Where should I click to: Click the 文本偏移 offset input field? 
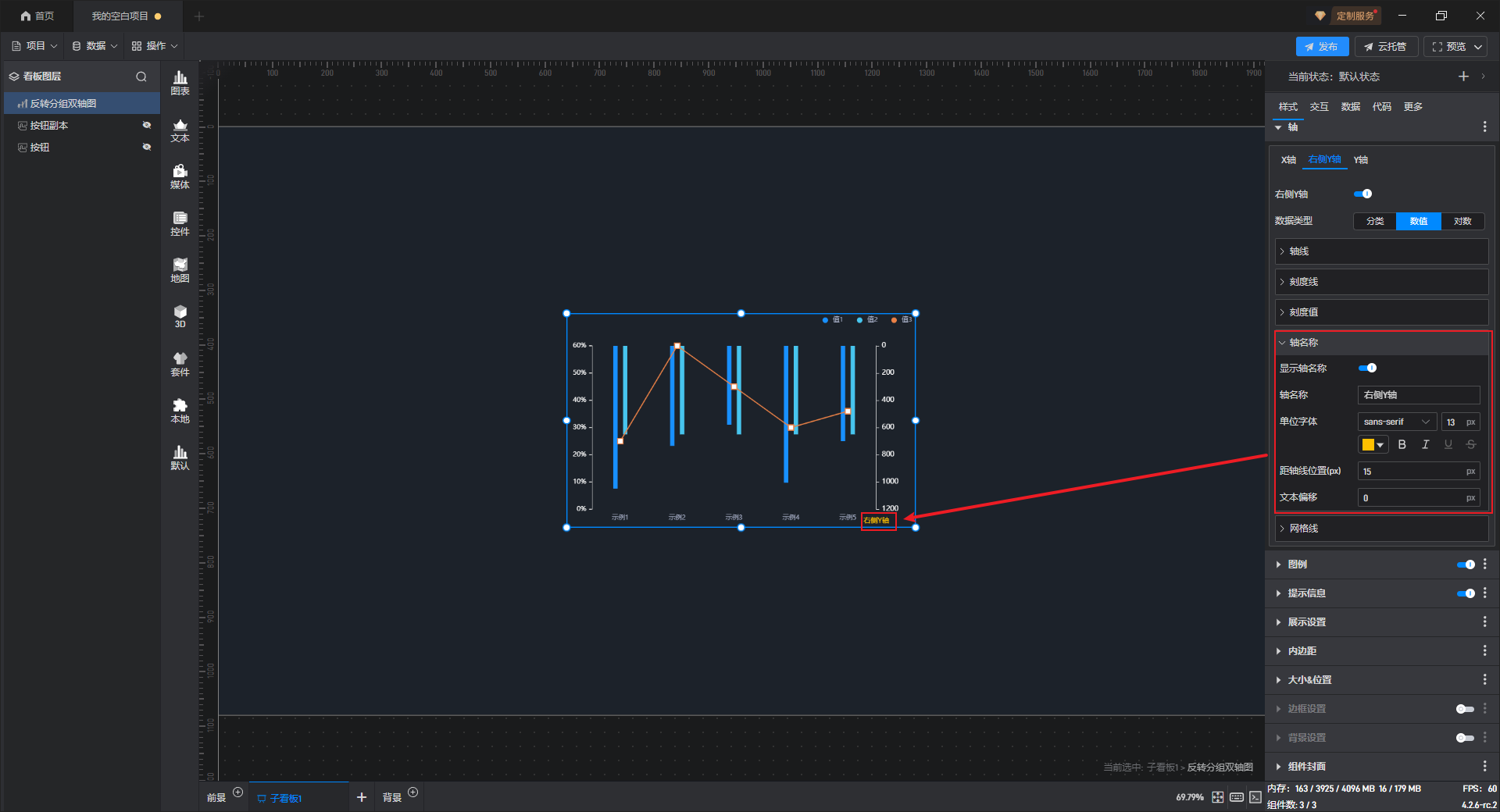pyautogui.click(x=1419, y=498)
